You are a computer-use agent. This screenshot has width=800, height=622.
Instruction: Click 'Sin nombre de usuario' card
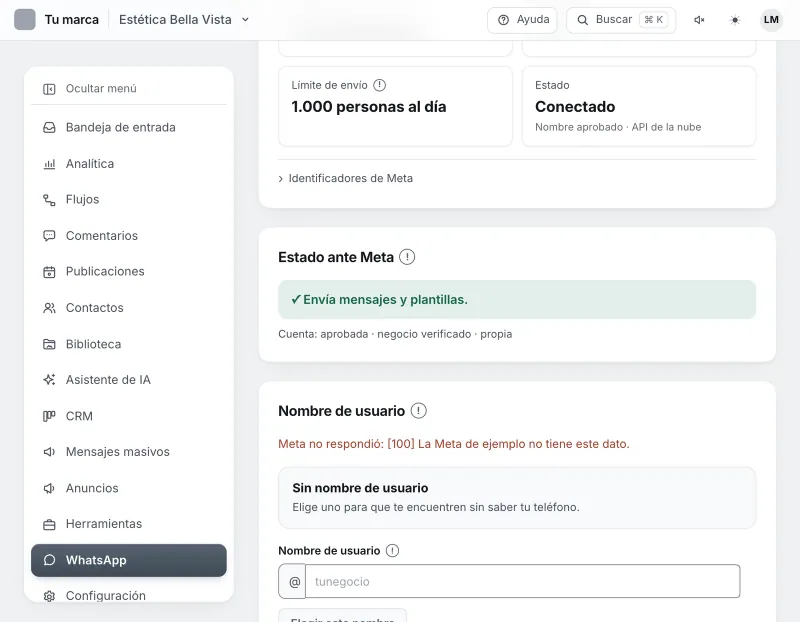517,497
